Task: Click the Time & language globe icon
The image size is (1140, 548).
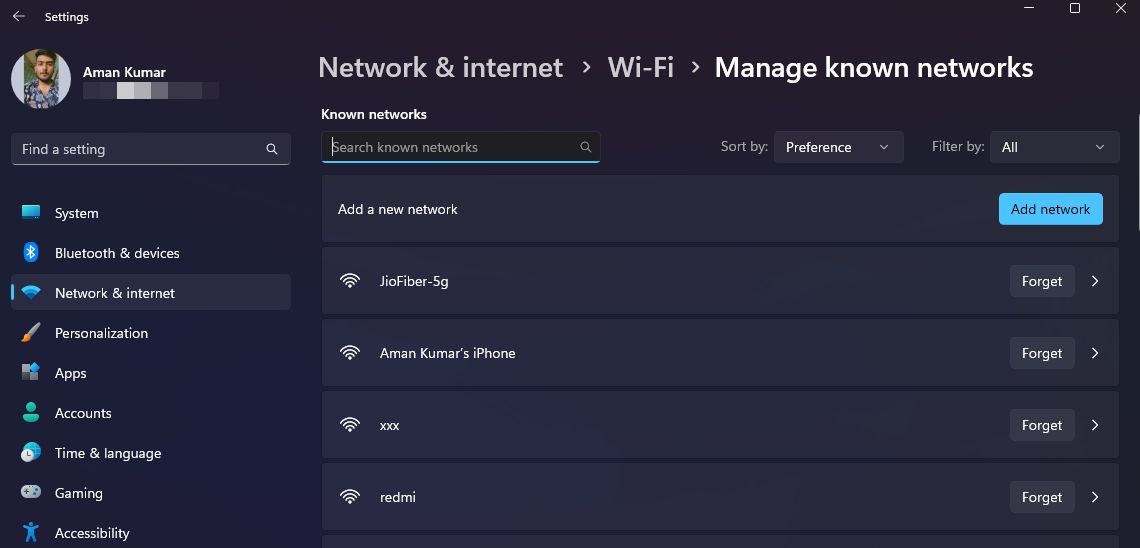Action: 31,453
